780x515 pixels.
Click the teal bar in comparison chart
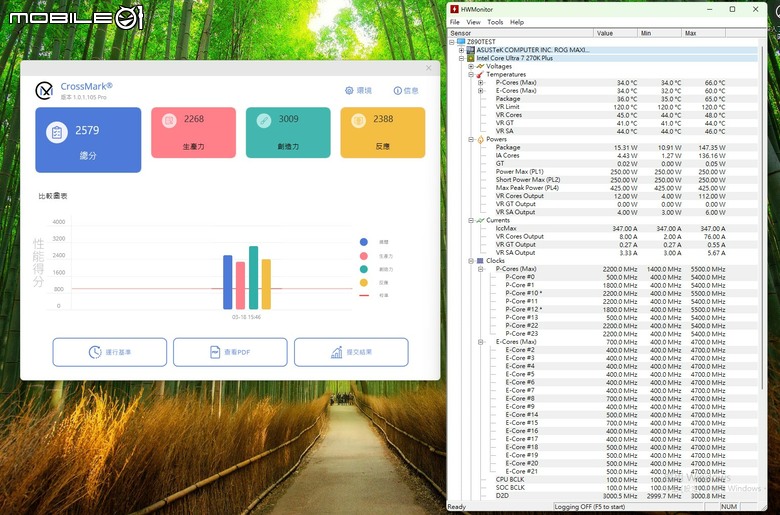tap(254, 278)
